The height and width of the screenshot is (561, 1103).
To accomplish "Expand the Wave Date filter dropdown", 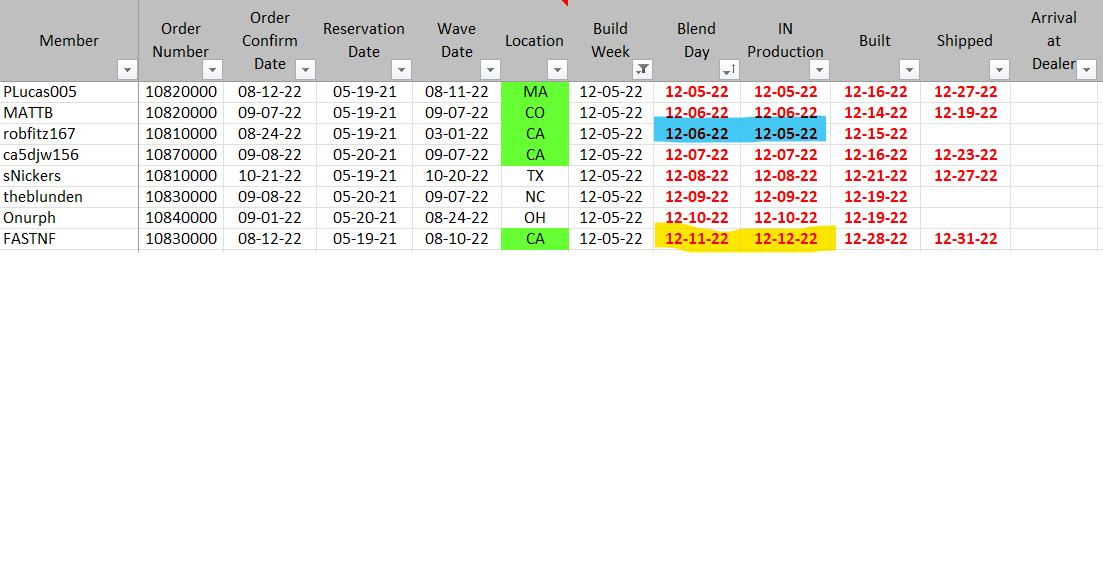I will [x=489, y=70].
